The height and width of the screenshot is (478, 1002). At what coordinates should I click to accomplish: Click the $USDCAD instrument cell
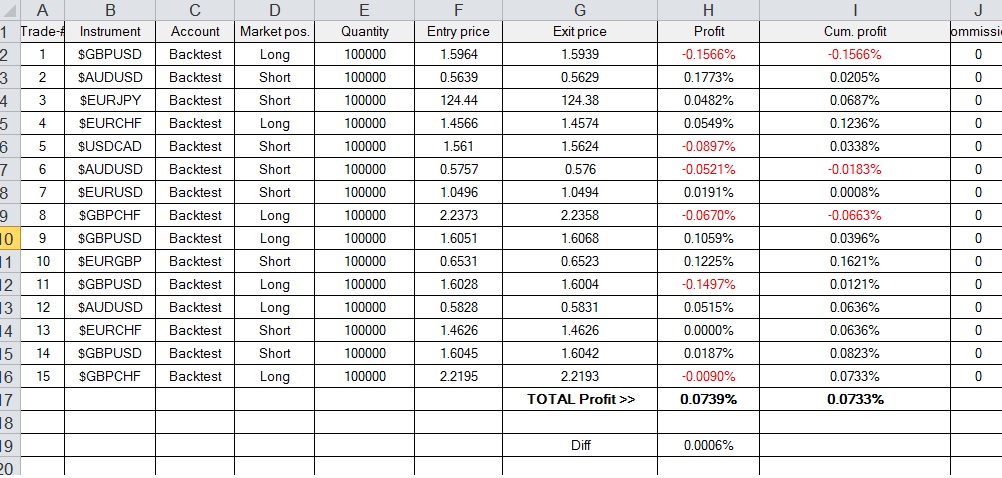coord(110,146)
